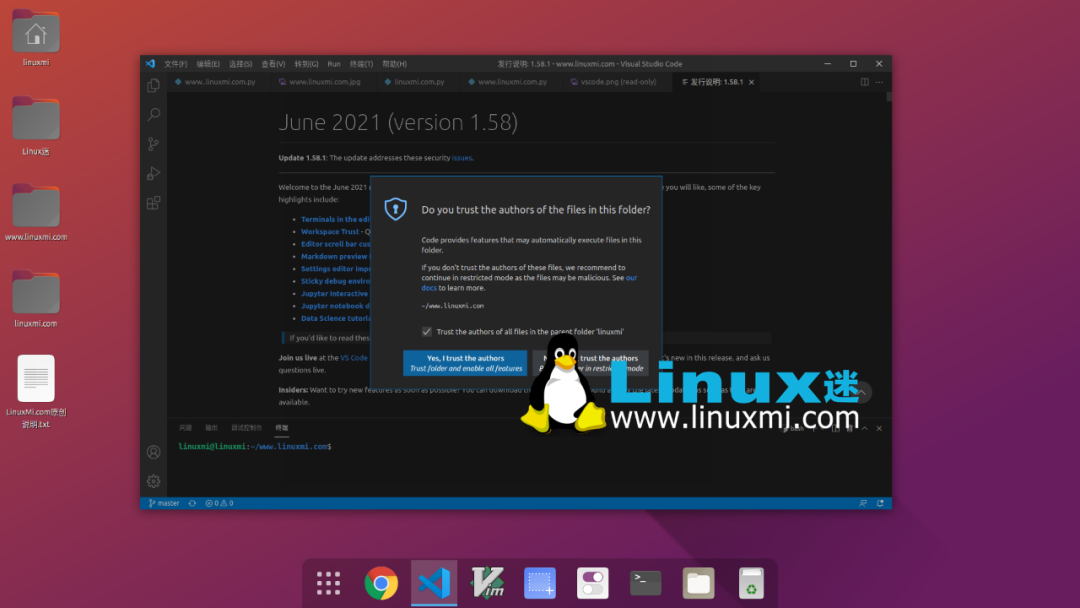Show the applications grid from the dock
Viewport: 1080px width, 608px height.
point(329,583)
